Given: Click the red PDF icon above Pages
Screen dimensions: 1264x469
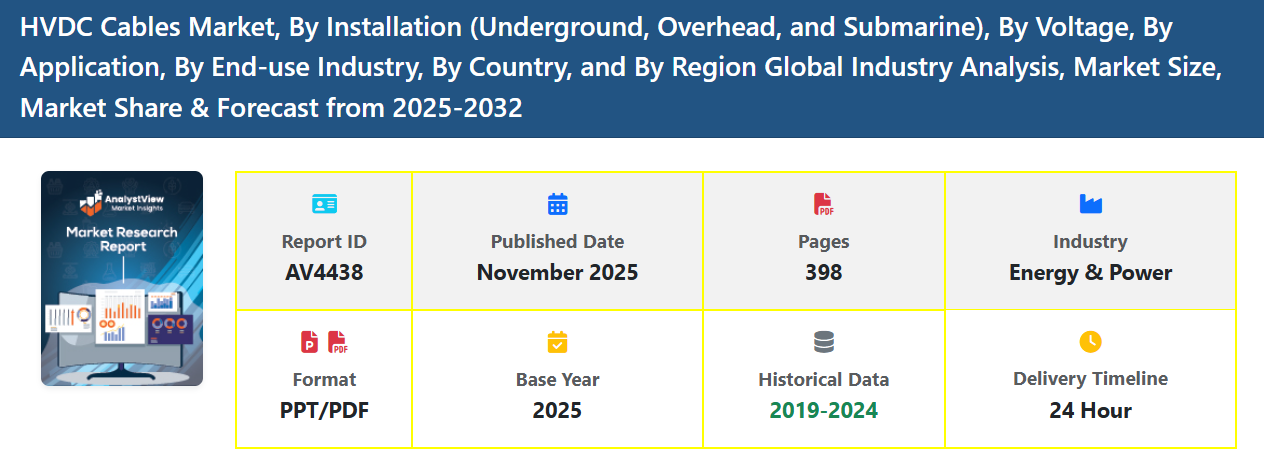Looking at the screenshot, I should click(x=823, y=204).
